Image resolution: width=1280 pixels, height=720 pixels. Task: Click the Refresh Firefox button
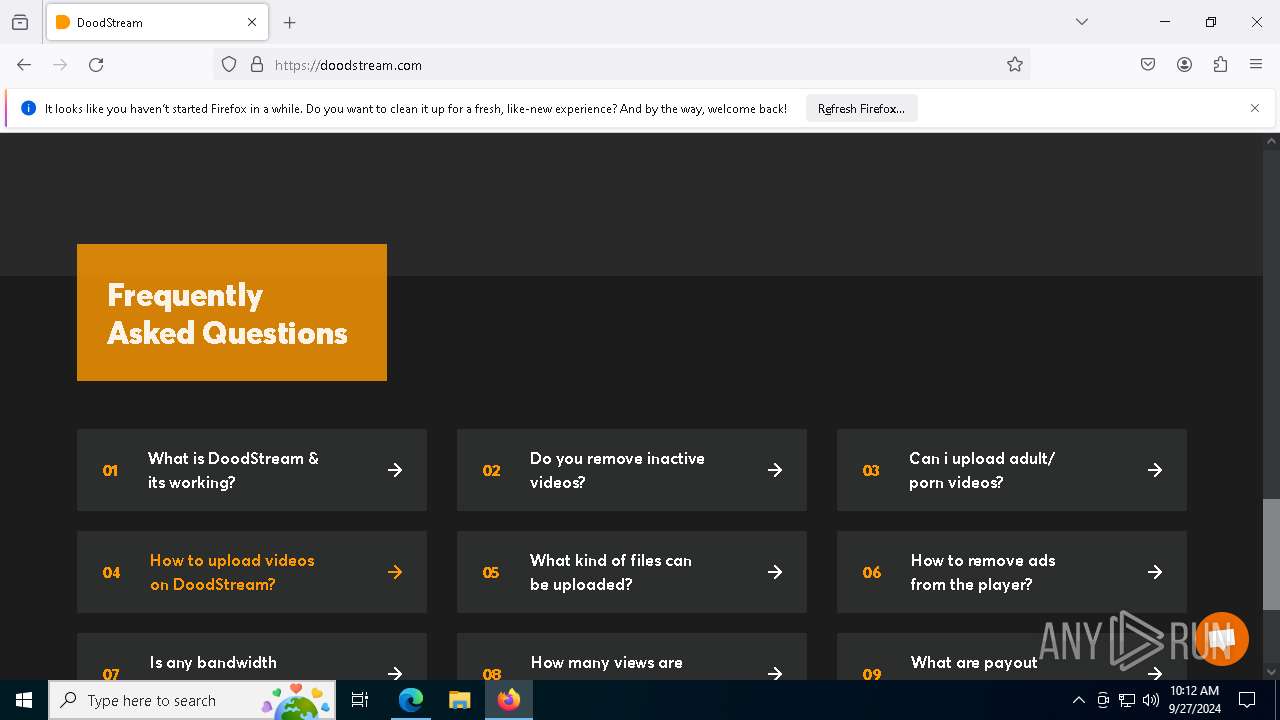pyautogui.click(x=861, y=108)
